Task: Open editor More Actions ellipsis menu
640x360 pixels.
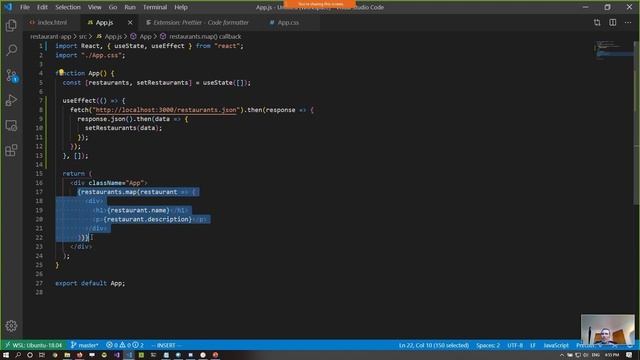Action: click(628, 22)
